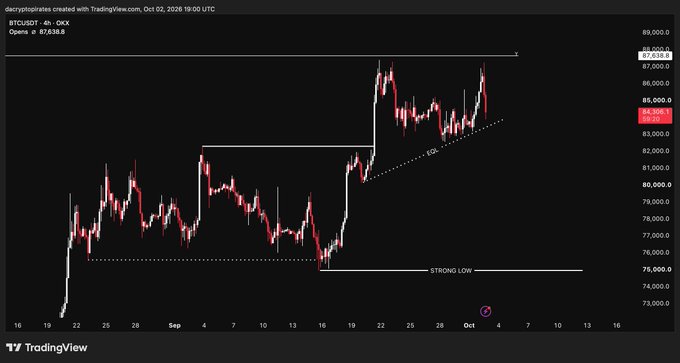The width and height of the screenshot is (680, 363).
Task: Click the 76,000.0 price axis label
Action: point(655,252)
